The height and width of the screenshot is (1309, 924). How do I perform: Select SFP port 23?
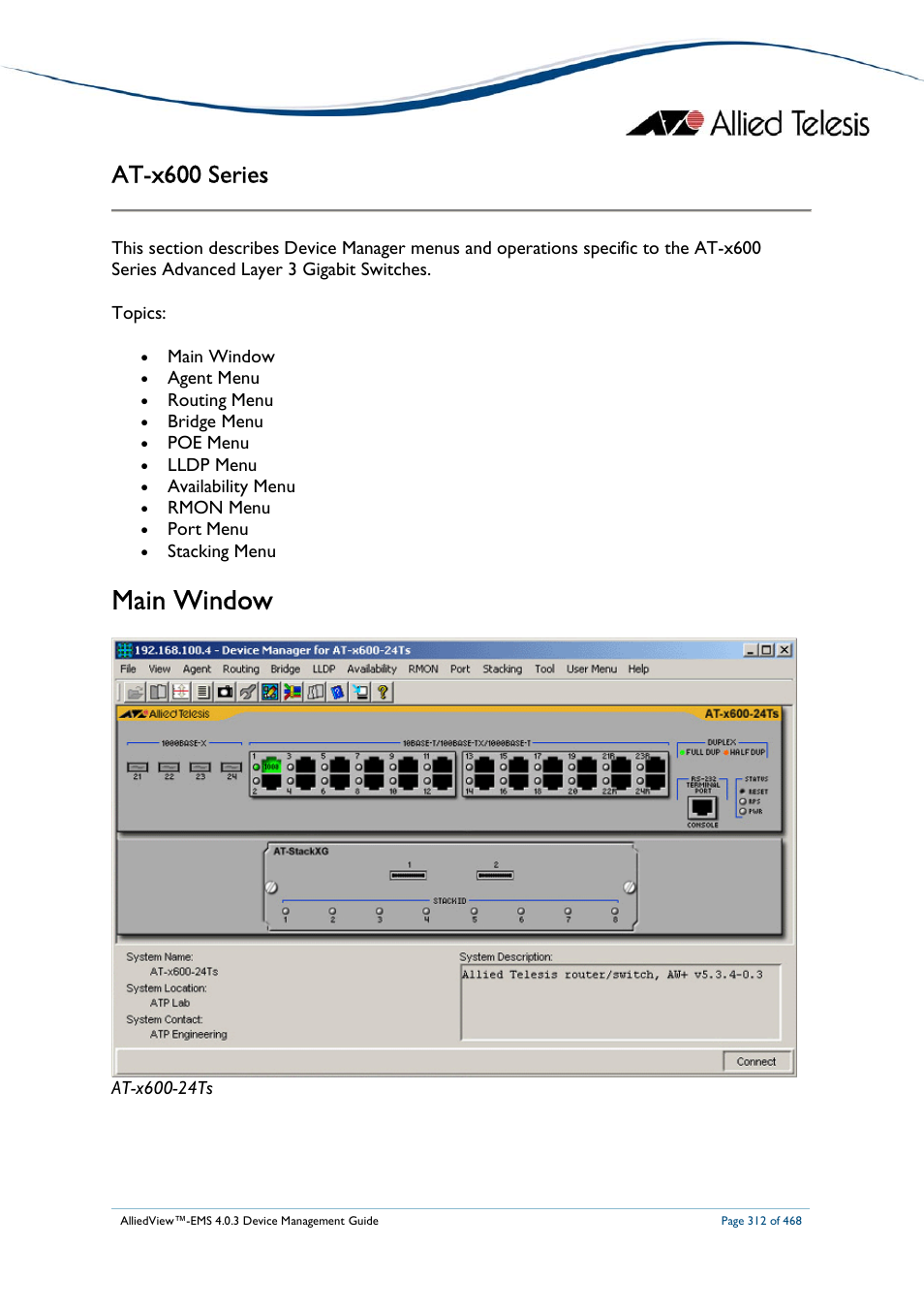click(x=200, y=767)
